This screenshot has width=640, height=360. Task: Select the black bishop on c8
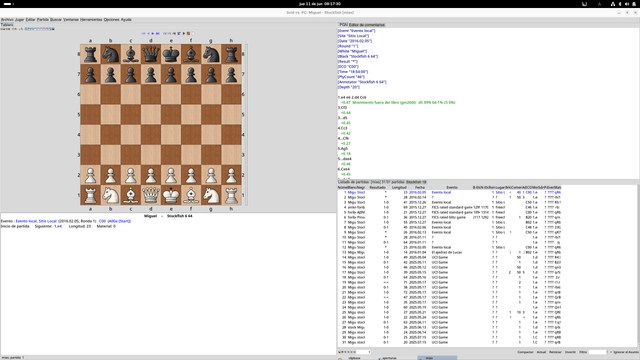[131, 54]
